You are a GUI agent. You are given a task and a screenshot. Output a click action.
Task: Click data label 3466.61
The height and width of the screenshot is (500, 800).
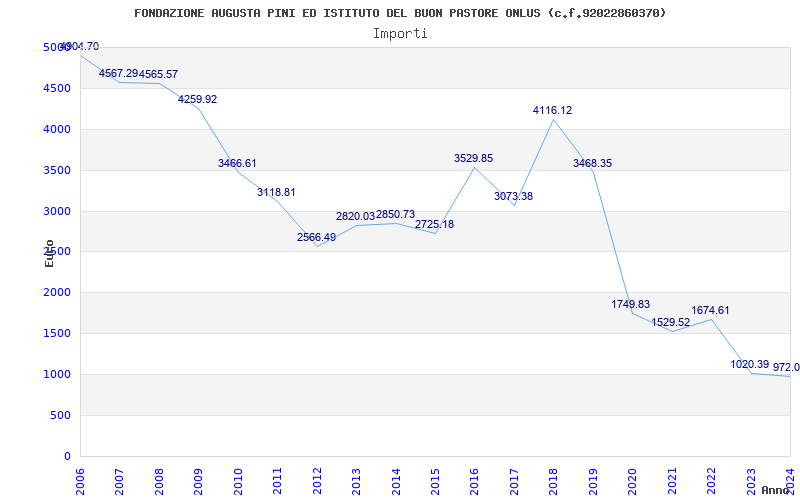point(237,163)
